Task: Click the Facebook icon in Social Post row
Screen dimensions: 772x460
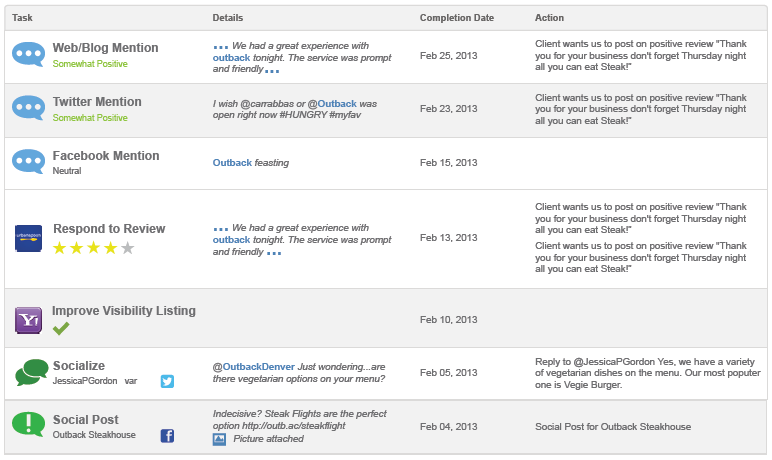Action: point(167,435)
